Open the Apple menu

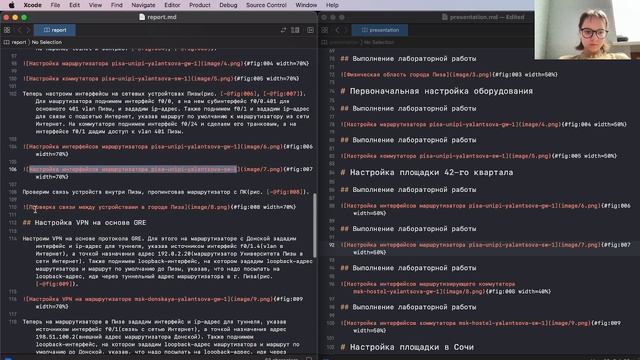coord(11,5)
